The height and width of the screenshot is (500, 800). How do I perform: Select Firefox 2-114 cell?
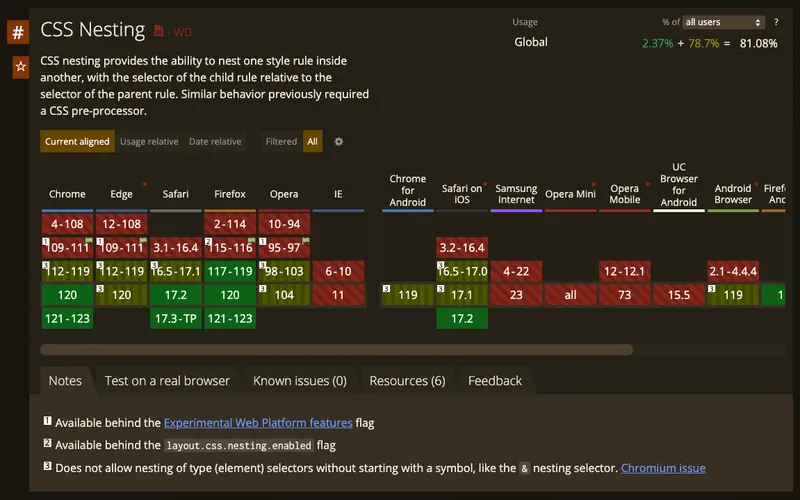(230, 224)
